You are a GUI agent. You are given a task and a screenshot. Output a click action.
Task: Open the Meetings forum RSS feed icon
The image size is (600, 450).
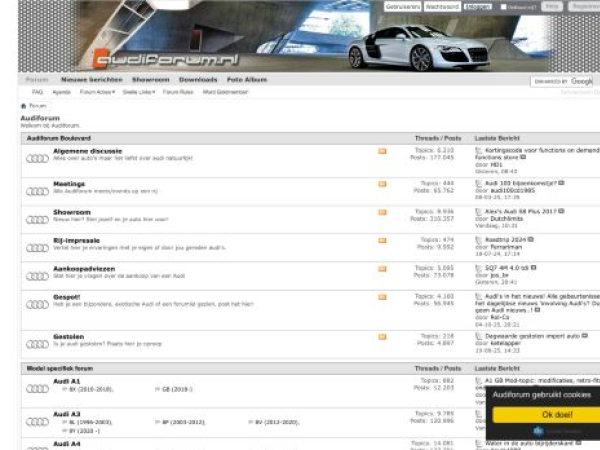[x=382, y=184]
